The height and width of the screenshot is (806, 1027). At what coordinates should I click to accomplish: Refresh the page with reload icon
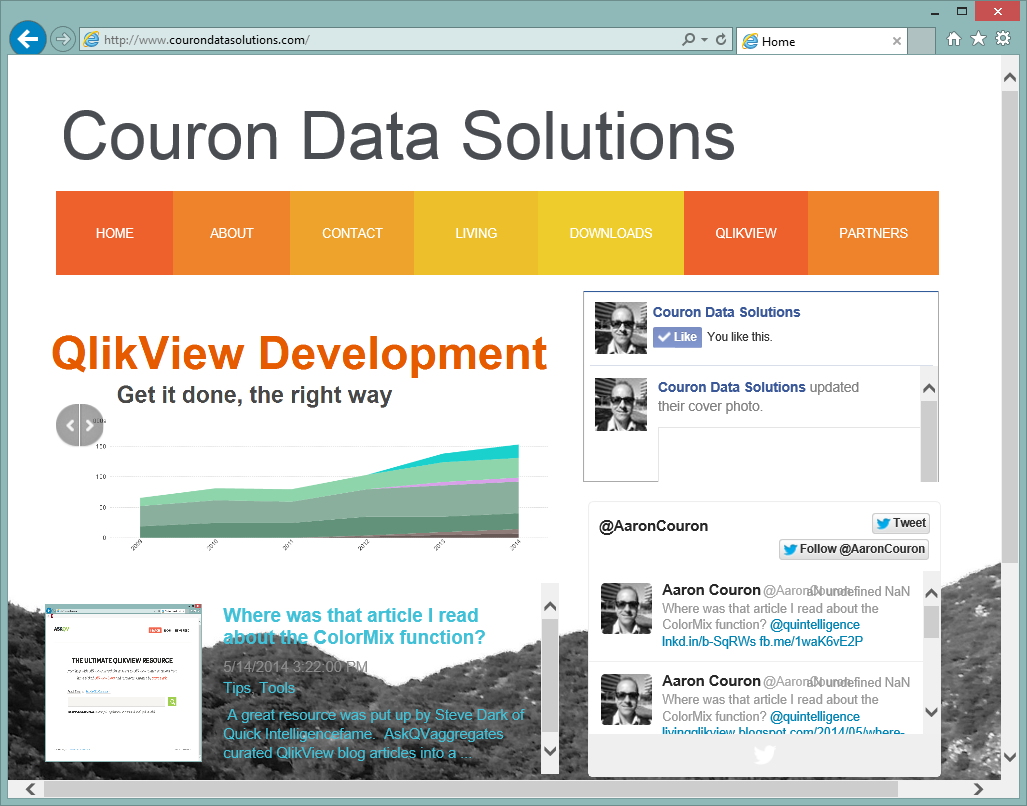coord(721,39)
